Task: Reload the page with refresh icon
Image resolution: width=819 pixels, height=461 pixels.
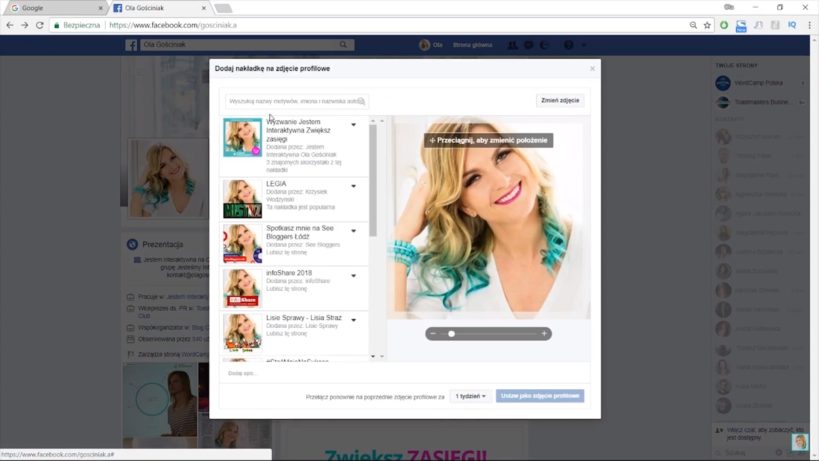Action: click(x=40, y=25)
